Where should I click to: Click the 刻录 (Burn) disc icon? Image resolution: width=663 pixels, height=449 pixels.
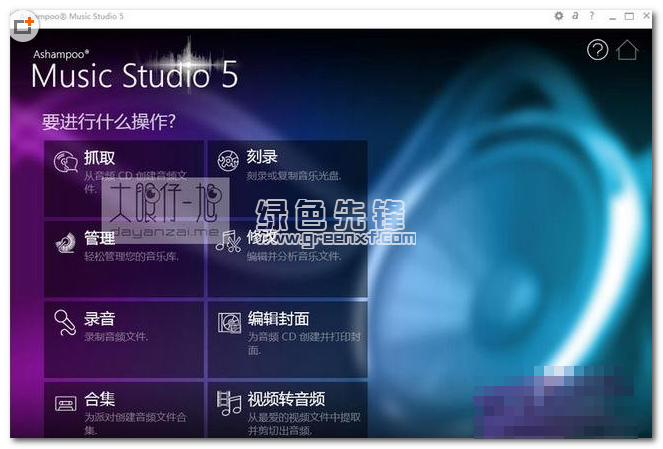228,161
